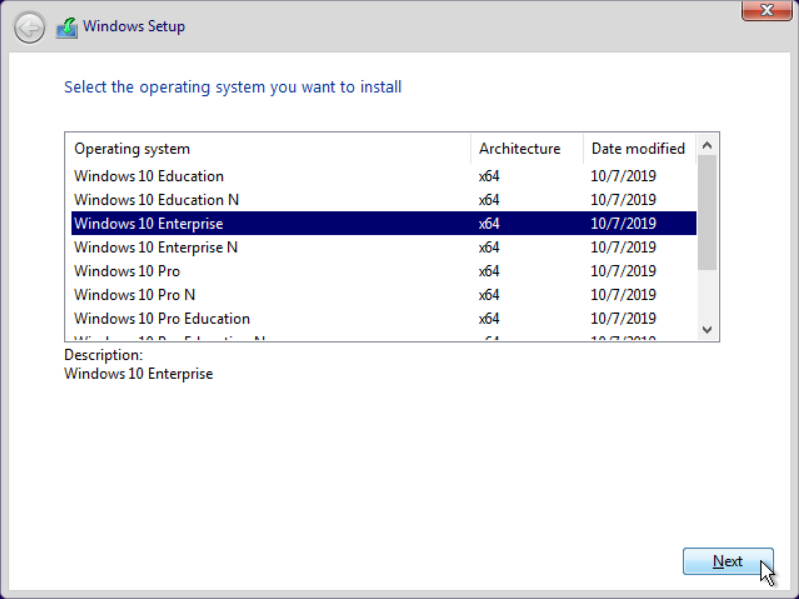Screen dimensions: 799x599
Task: Click the back arrow button
Action: click(x=29, y=28)
